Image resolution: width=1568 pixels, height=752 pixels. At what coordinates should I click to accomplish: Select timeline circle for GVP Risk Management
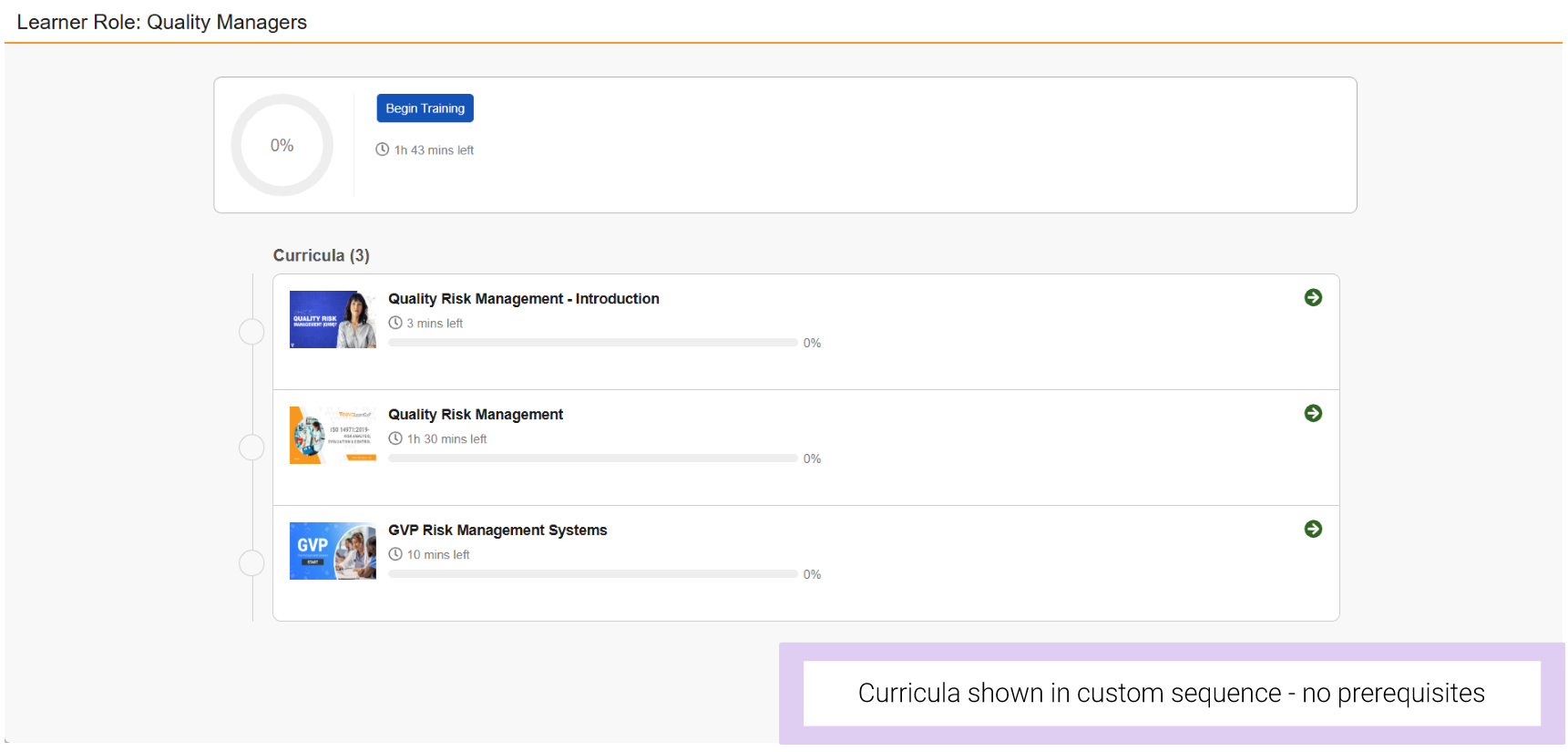pyautogui.click(x=251, y=563)
